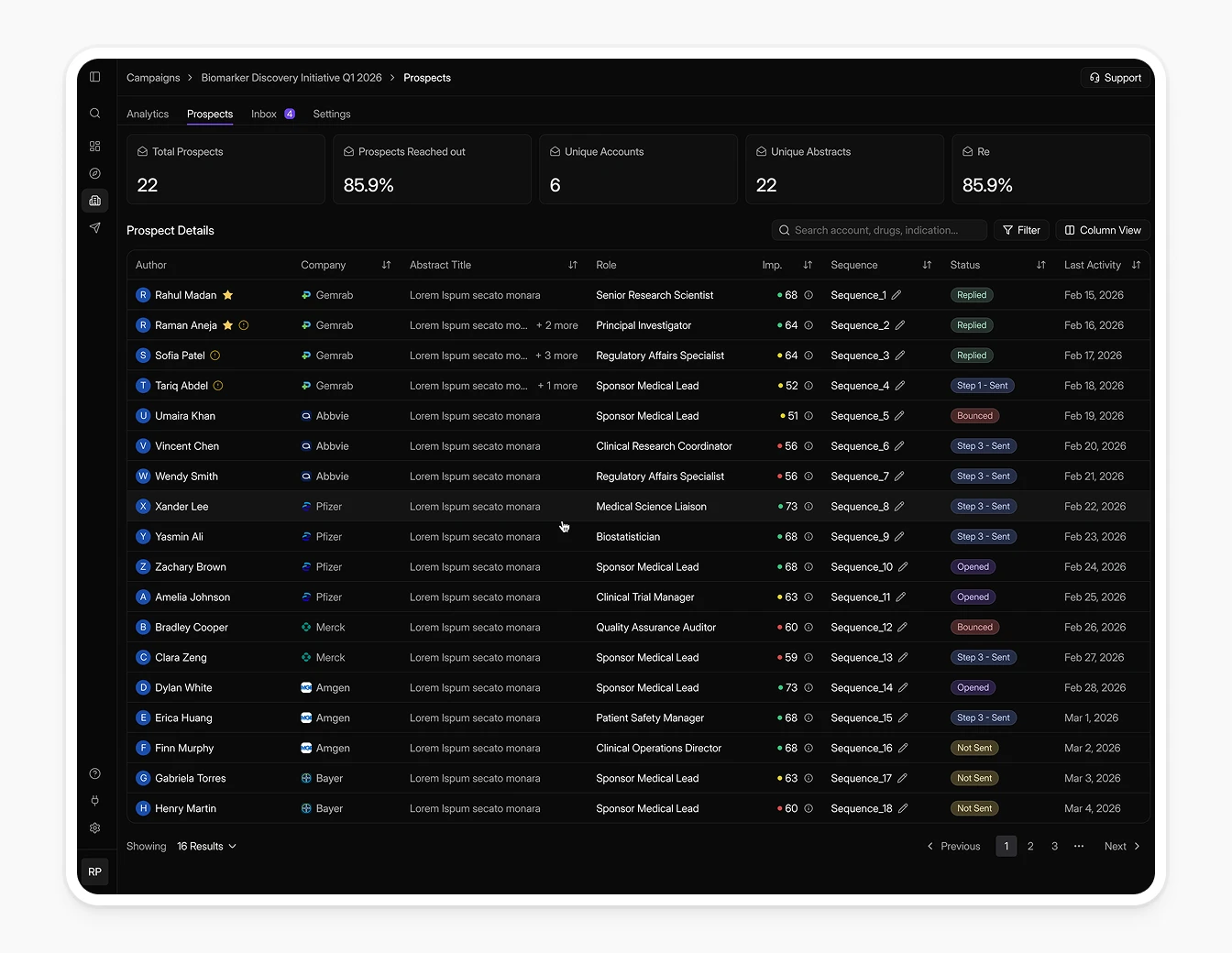
Task: Expand the 16 Results page size dropdown
Action: click(206, 847)
